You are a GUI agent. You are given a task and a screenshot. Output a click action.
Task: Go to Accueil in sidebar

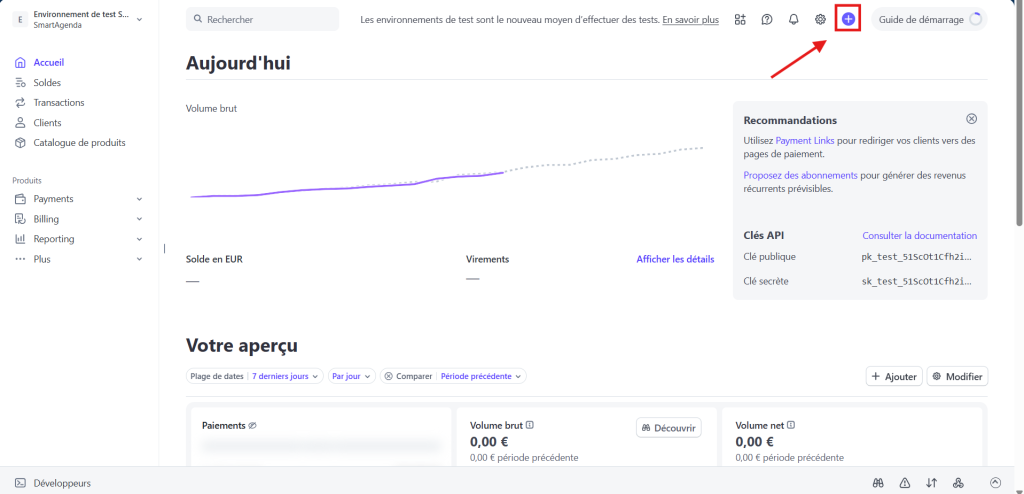point(49,63)
